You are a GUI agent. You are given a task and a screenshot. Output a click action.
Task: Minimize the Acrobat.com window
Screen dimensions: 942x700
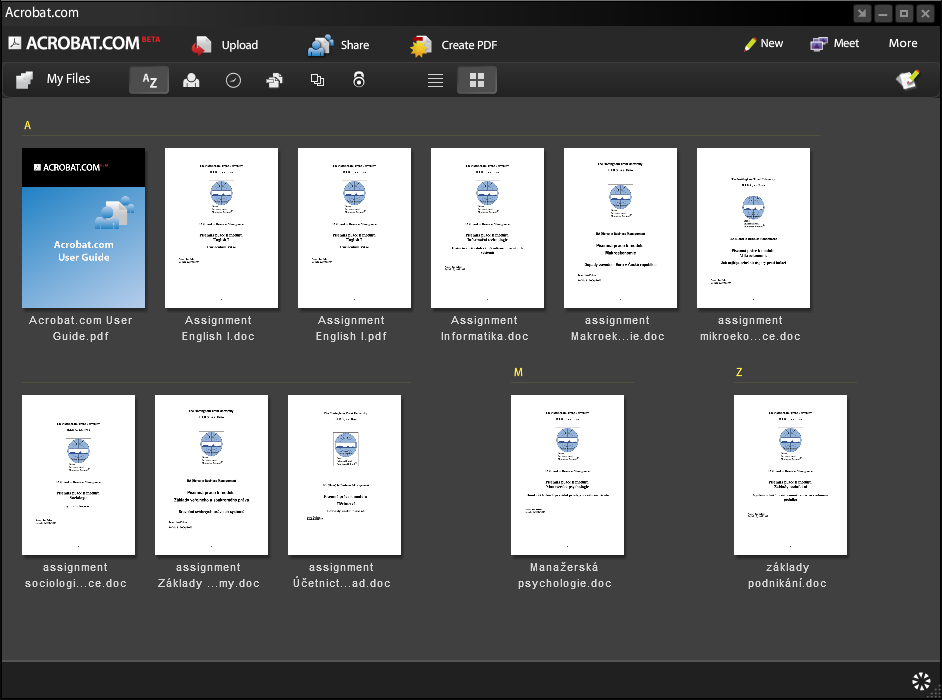tap(883, 13)
